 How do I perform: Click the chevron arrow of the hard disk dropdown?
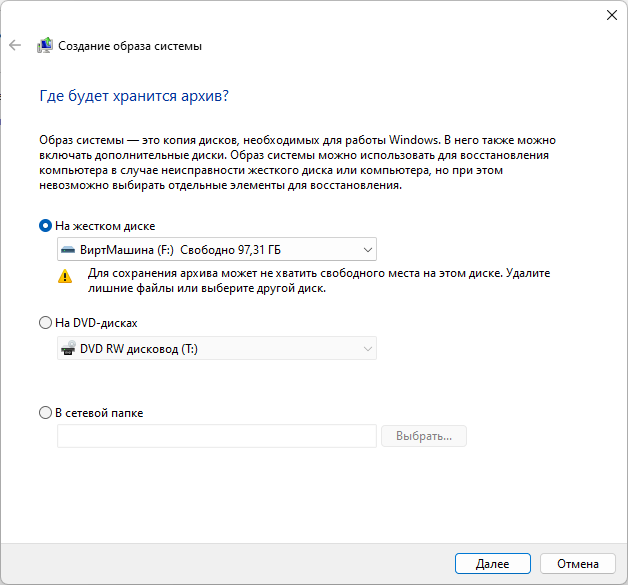[x=368, y=249]
